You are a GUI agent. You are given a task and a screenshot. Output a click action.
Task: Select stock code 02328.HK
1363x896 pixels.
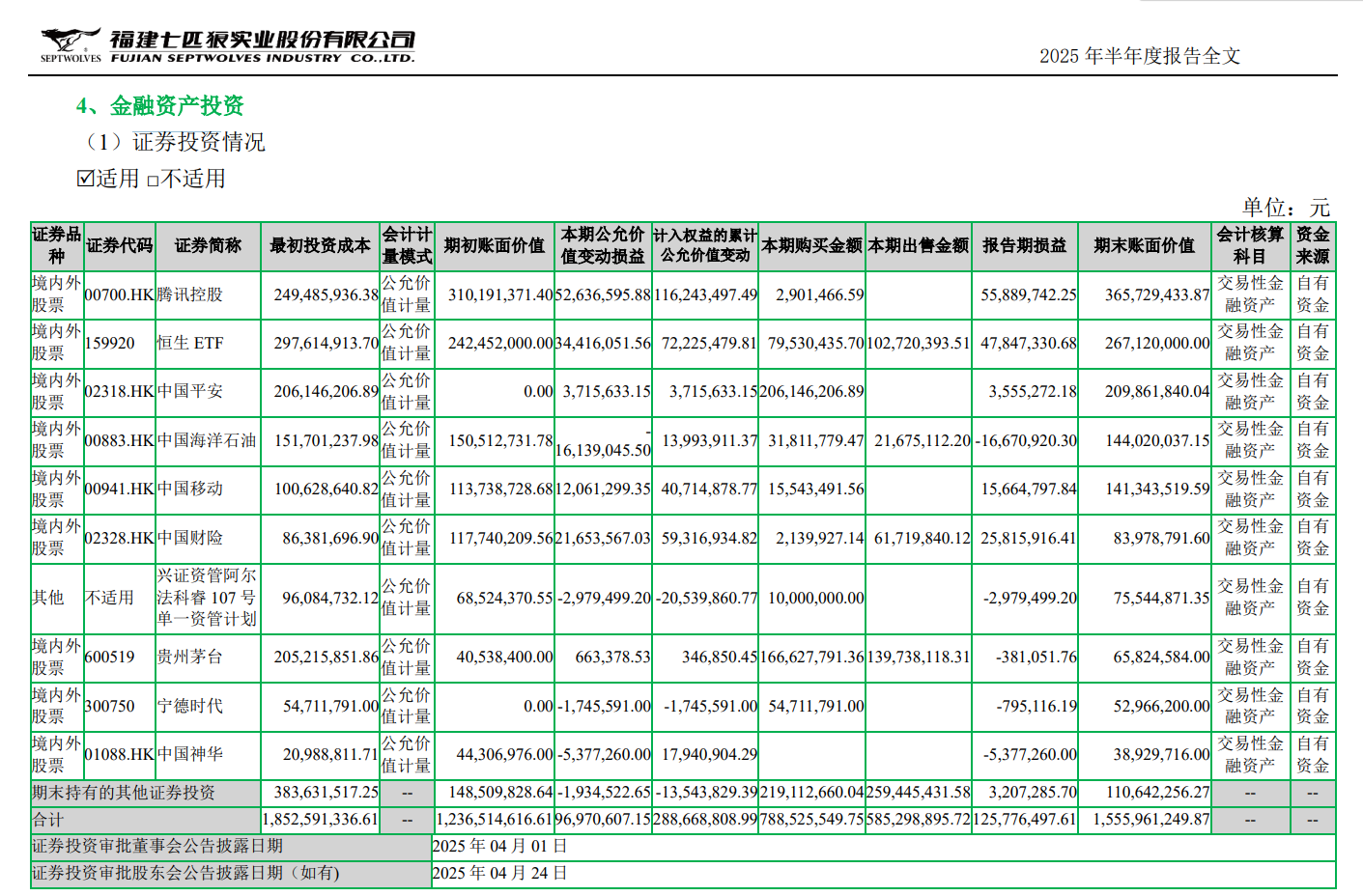click(119, 538)
